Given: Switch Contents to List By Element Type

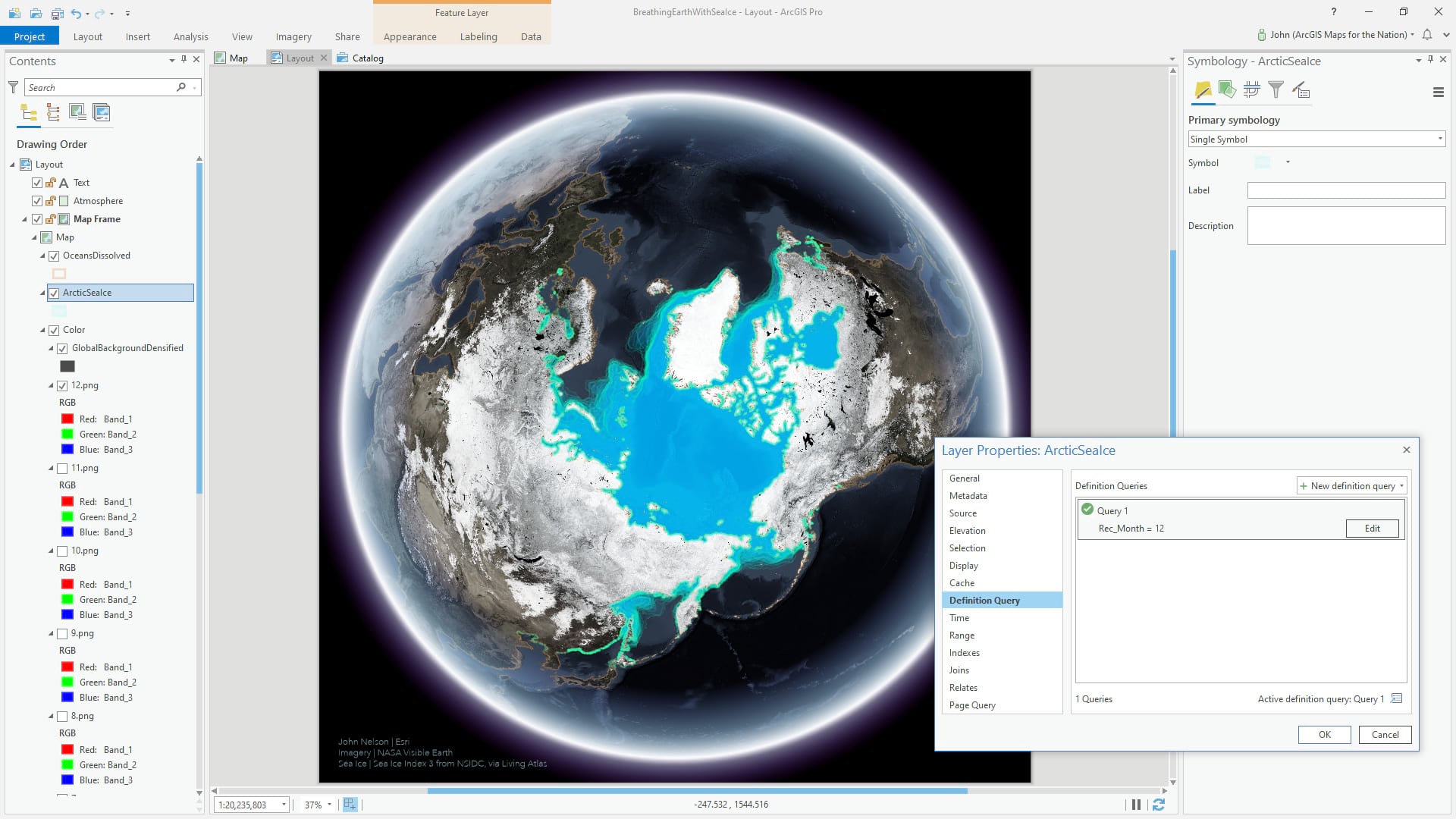Looking at the screenshot, I should 53,113.
